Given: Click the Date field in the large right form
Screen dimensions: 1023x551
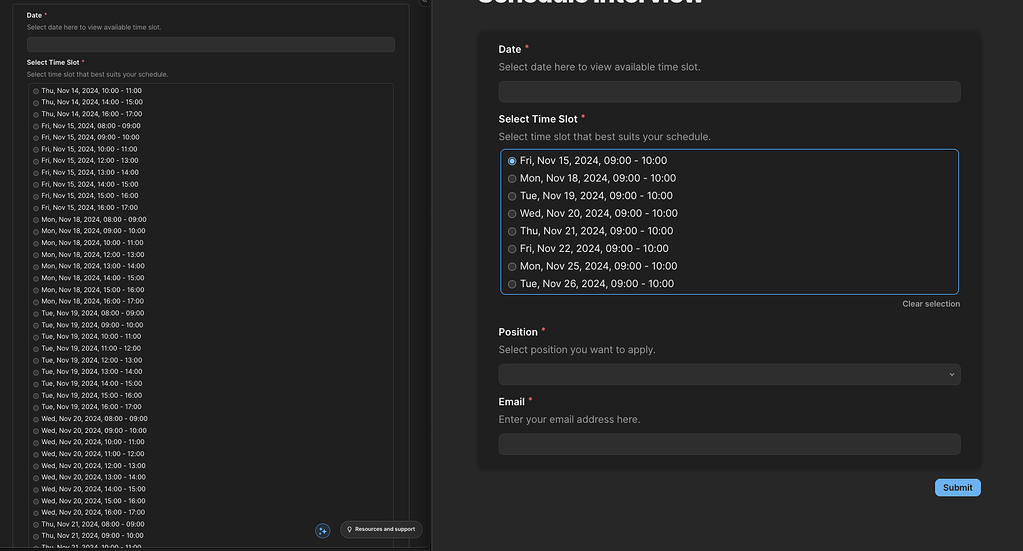Looking at the screenshot, I should (729, 92).
